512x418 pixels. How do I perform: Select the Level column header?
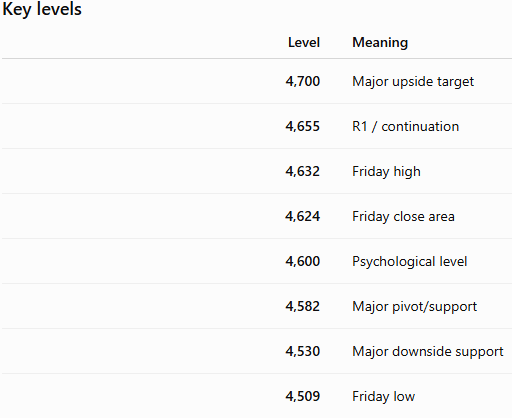tap(304, 43)
